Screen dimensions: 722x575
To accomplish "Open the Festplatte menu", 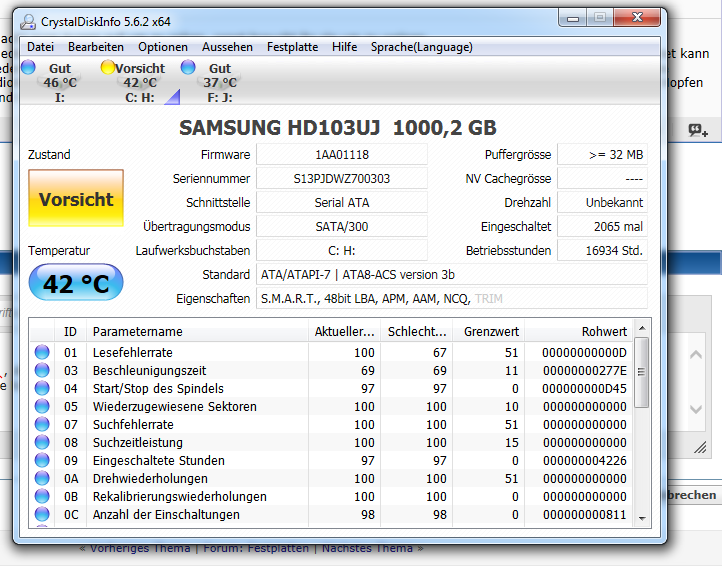I will click(292, 47).
